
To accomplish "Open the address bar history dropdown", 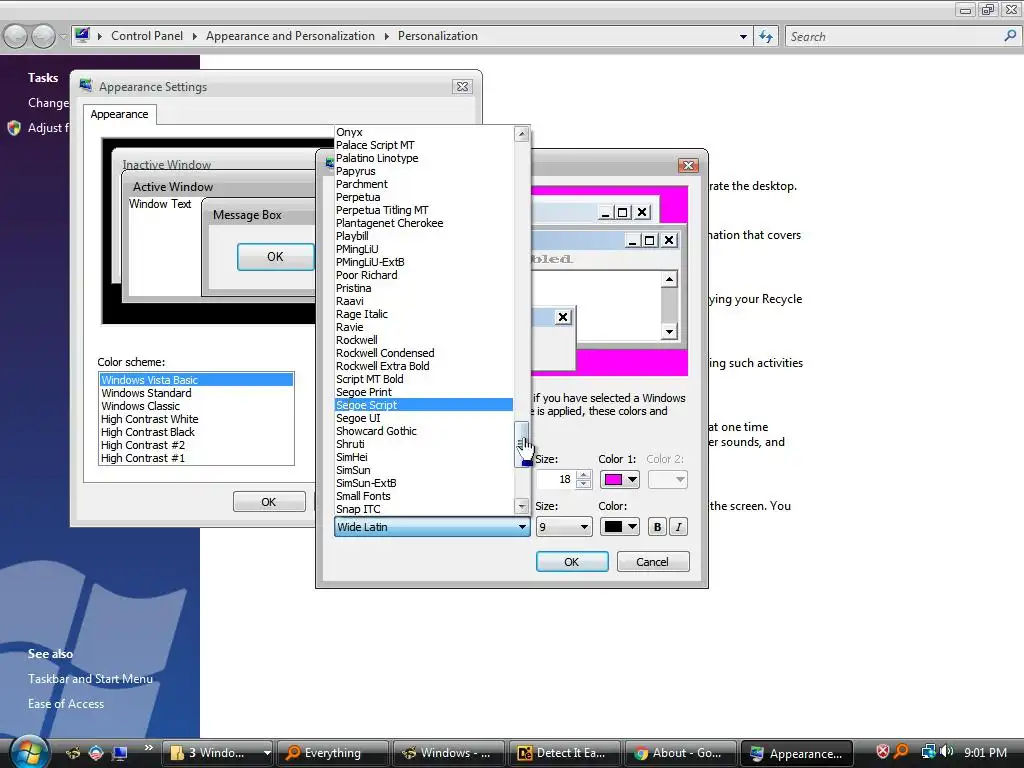I will point(743,37).
